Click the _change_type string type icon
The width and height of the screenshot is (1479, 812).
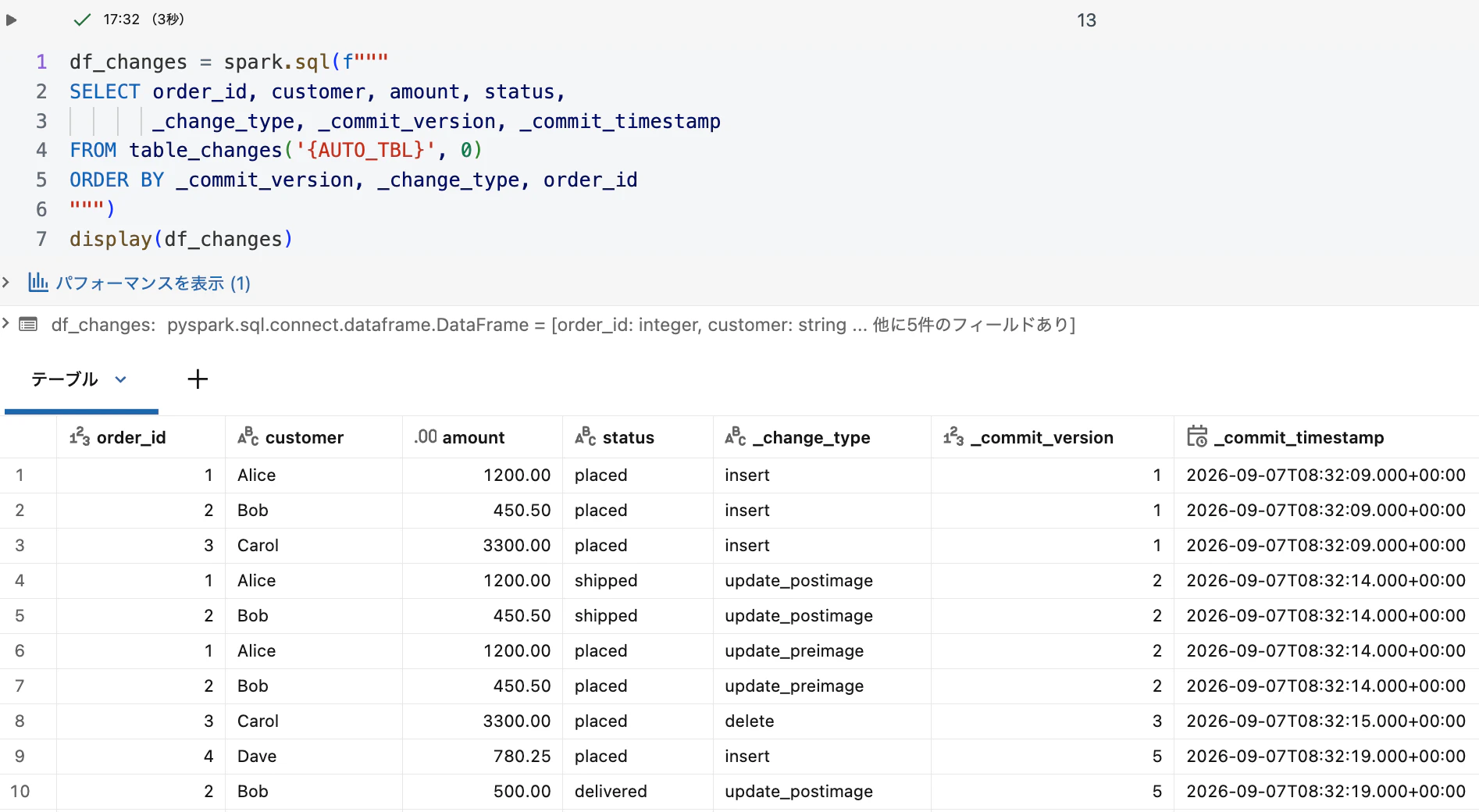point(736,437)
